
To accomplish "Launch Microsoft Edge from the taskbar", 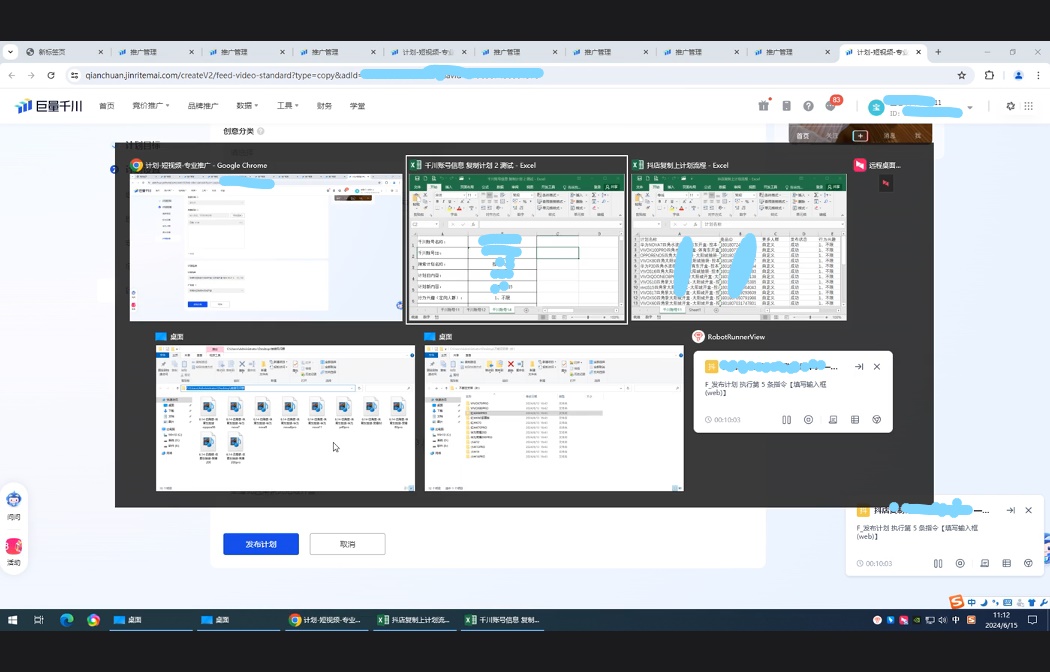I will pyautogui.click(x=66, y=620).
